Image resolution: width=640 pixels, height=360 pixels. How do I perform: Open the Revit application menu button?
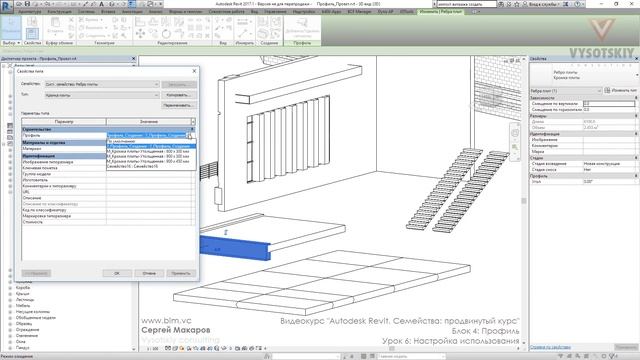[x=6, y=6]
